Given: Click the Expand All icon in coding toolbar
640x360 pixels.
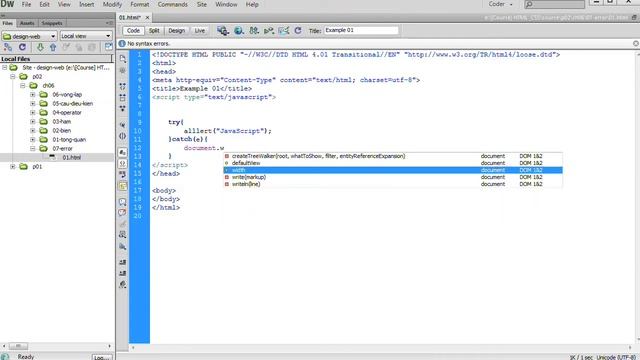Looking at the screenshot, I should coord(122,109).
